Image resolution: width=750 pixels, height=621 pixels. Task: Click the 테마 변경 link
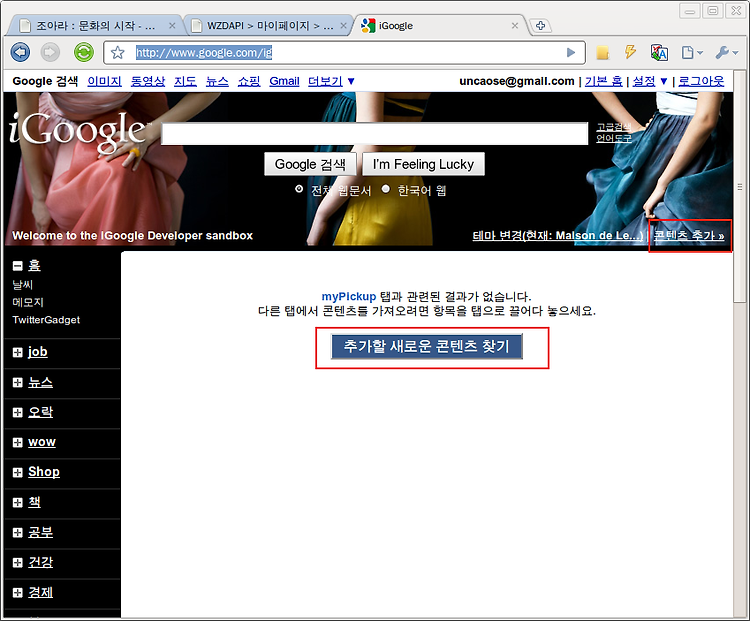point(558,235)
